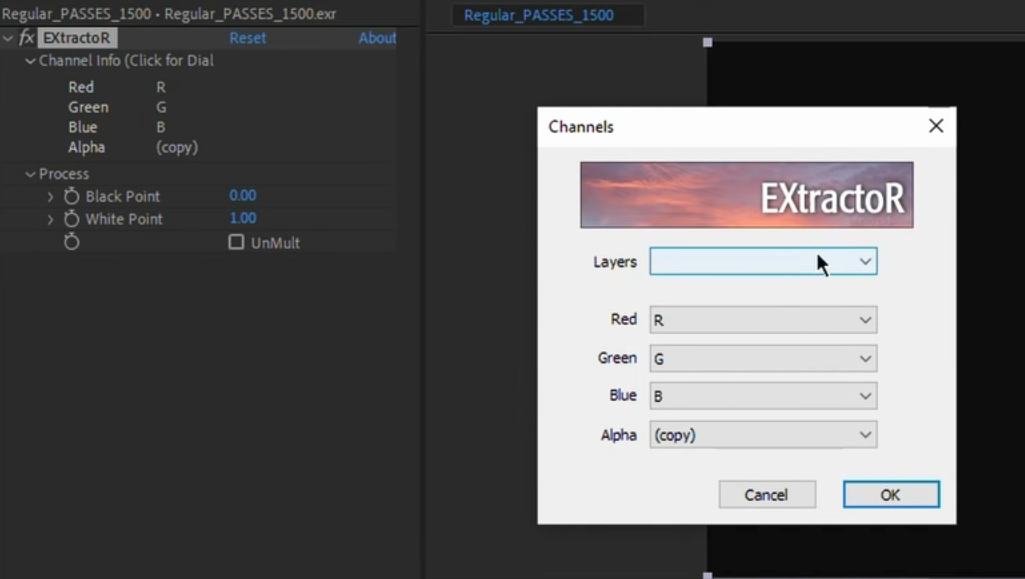
Task: Open the Alpha channel dropdown
Action: pyautogui.click(x=764, y=435)
